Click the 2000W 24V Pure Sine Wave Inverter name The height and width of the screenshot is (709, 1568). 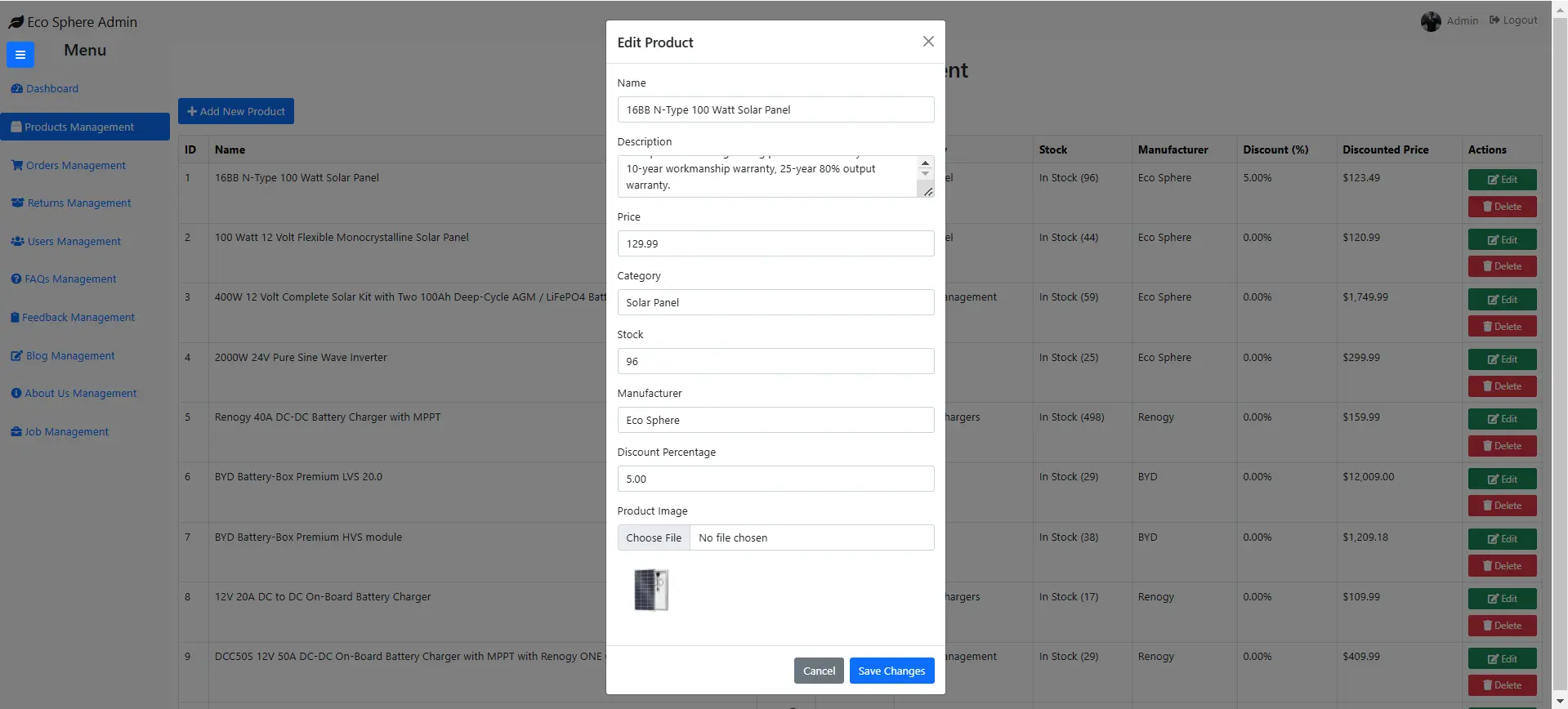pyautogui.click(x=301, y=357)
